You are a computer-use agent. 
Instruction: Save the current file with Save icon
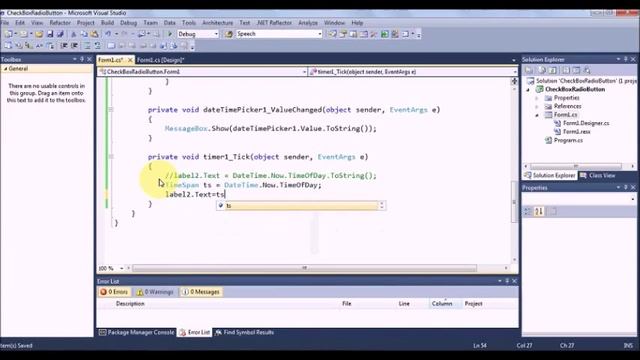50,34
